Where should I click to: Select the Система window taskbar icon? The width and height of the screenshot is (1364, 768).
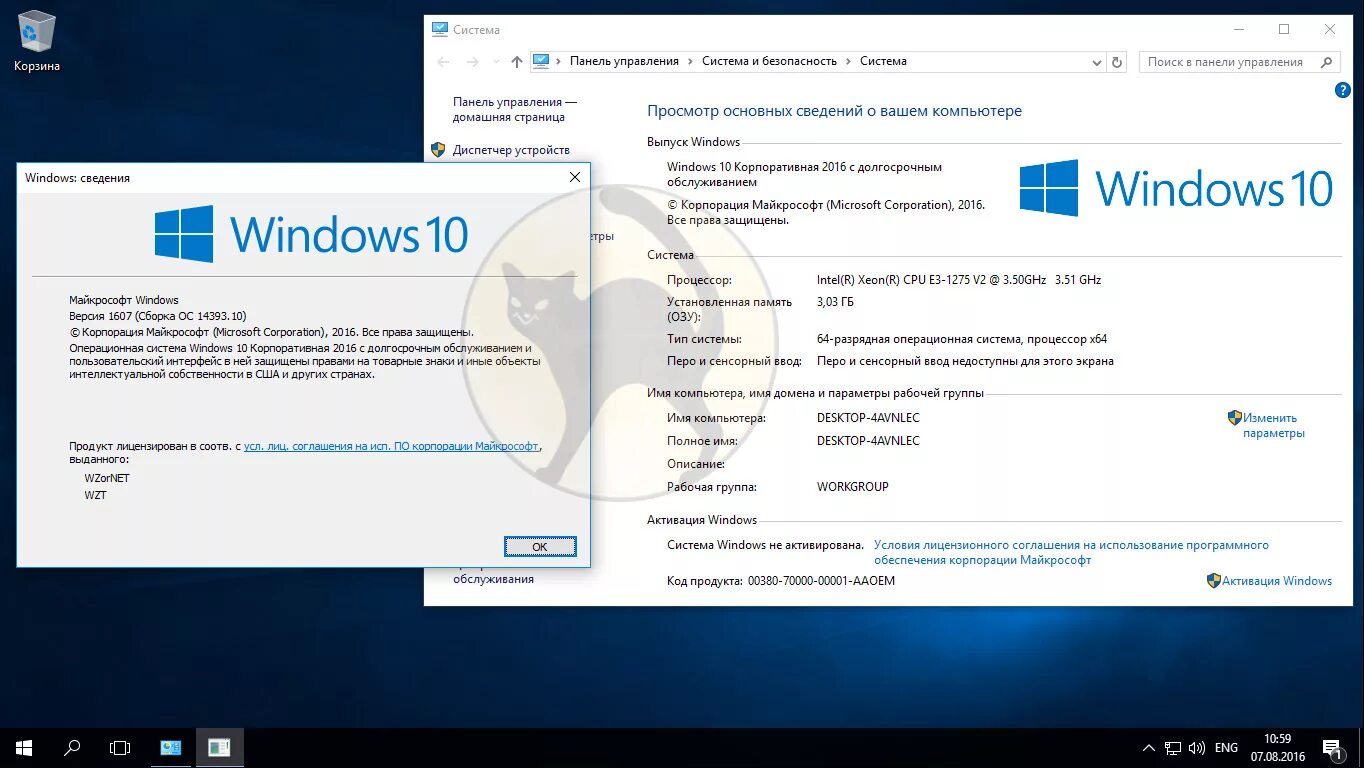tap(171, 747)
